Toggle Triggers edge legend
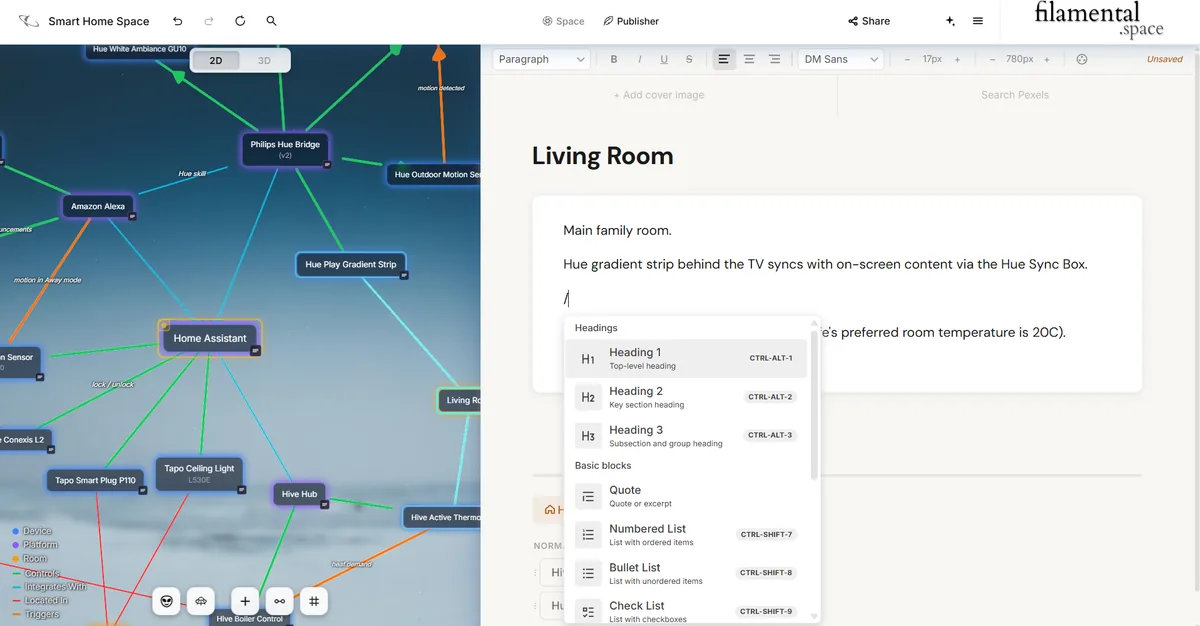The image size is (1200, 626). (x=35, y=615)
